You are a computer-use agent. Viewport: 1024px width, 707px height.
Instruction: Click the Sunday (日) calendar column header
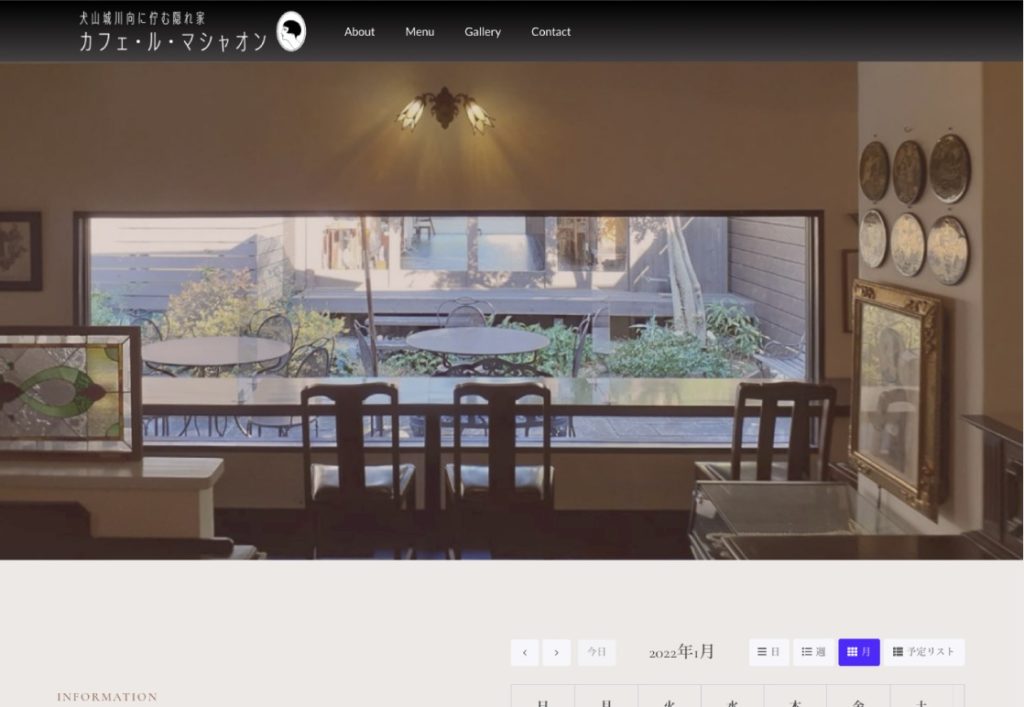click(x=543, y=699)
